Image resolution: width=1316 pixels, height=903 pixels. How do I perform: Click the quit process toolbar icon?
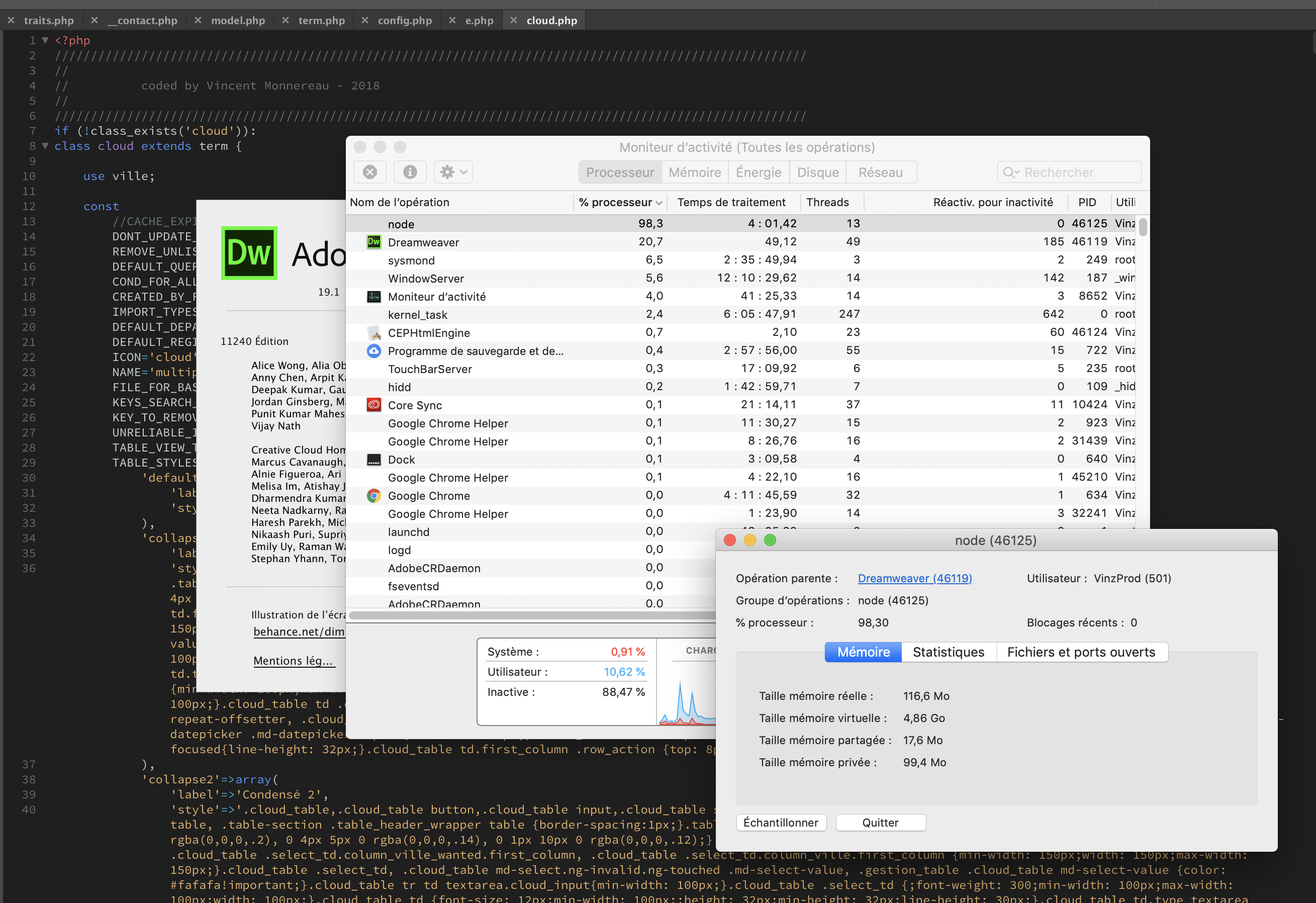point(370,172)
